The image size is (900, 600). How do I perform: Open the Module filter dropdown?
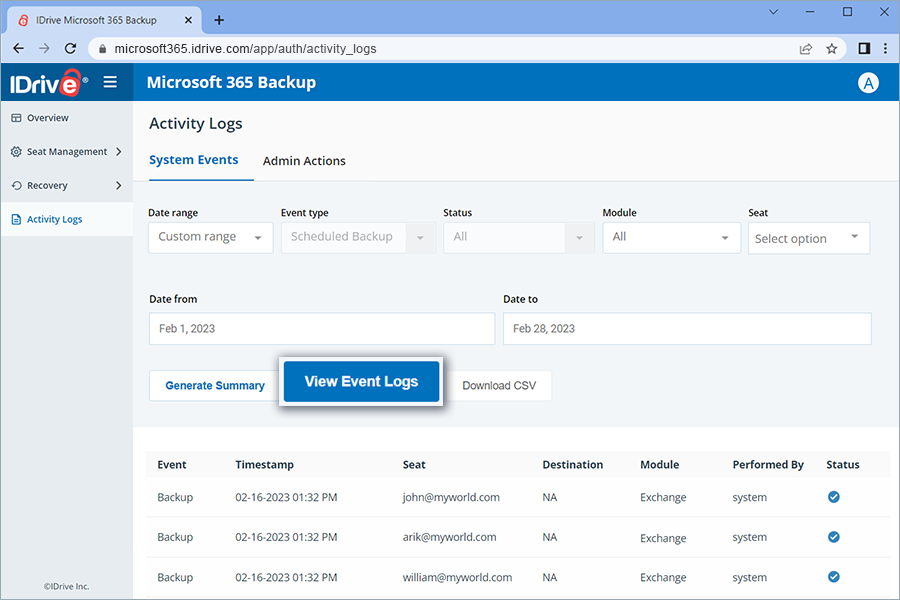(671, 238)
